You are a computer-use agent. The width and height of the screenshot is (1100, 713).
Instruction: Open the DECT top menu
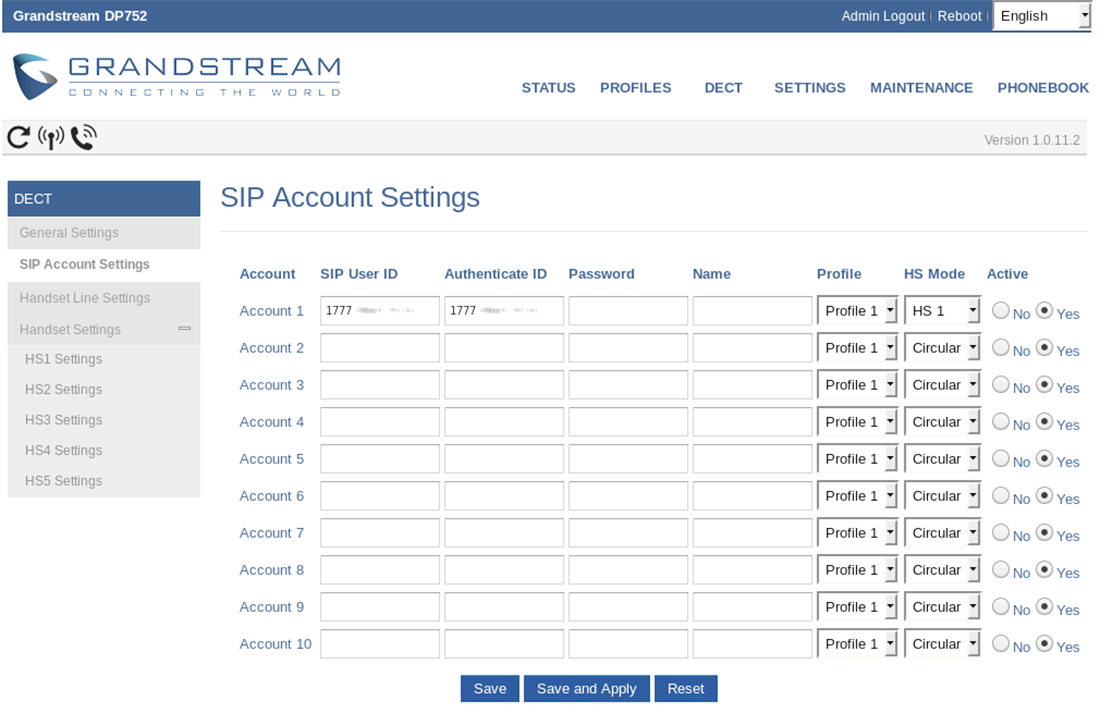click(x=723, y=88)
